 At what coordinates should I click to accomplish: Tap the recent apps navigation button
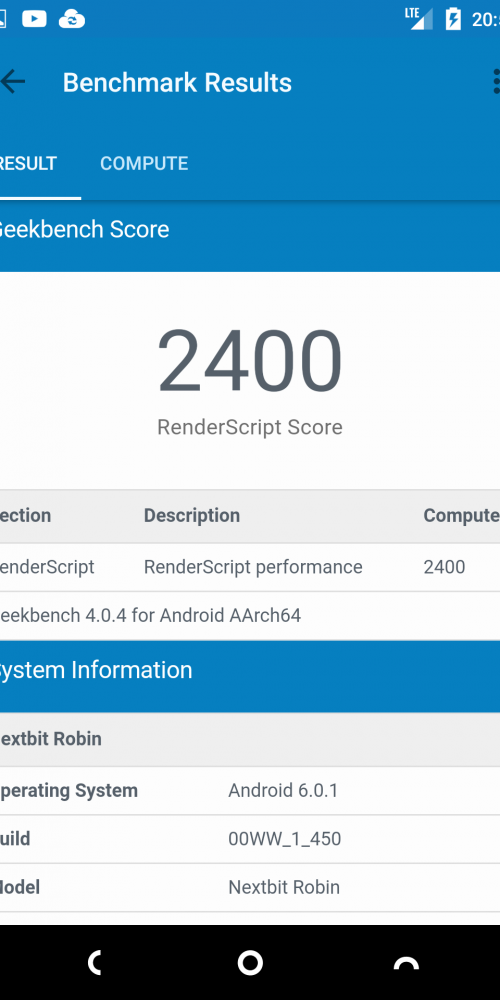tap(406, 963)
